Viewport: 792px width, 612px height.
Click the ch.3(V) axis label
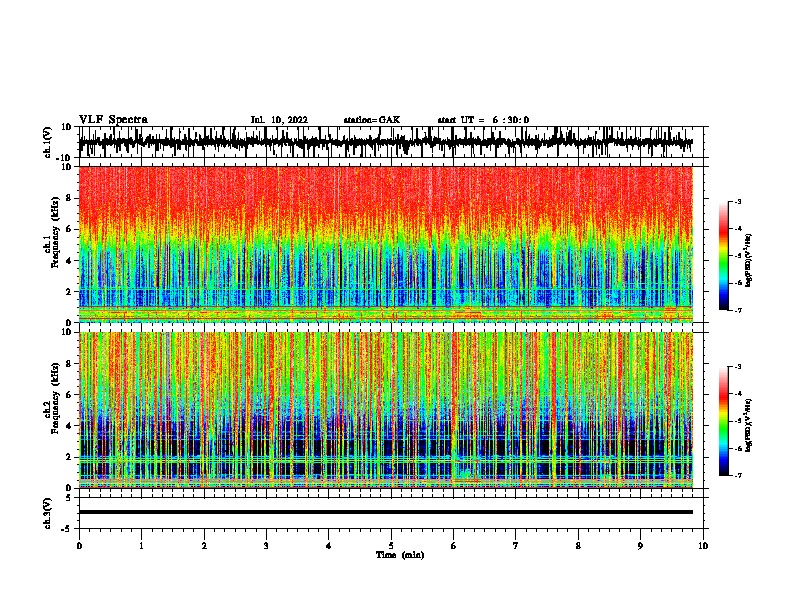(x=48, y=513)
